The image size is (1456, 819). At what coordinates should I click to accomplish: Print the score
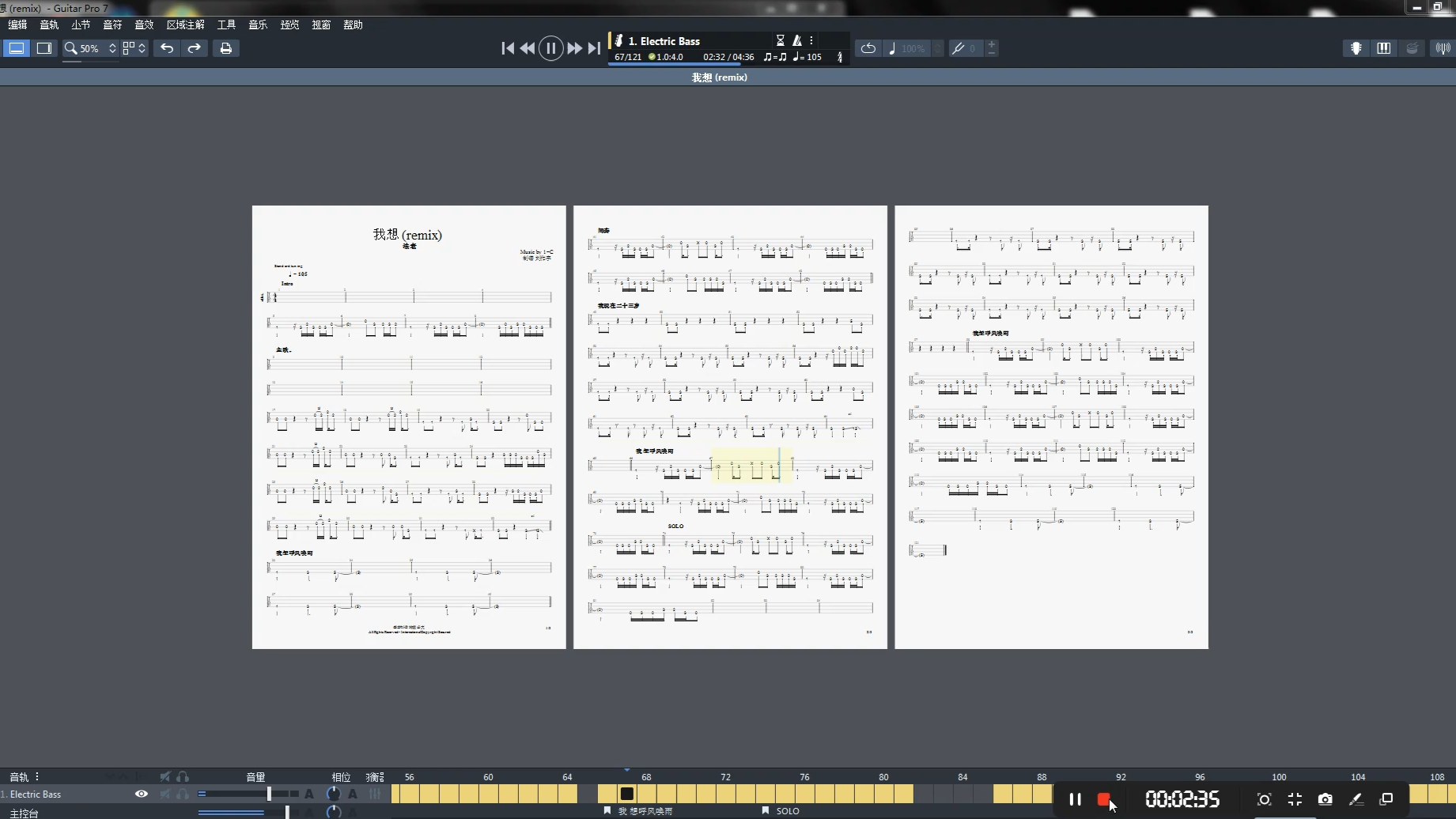click(x=226, y=48)
